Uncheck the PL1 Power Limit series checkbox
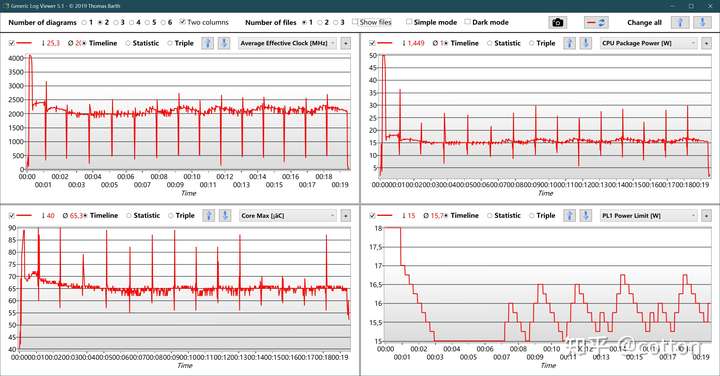Image resolution: width=720 pixels, height=376 pixels. point(372,215)
